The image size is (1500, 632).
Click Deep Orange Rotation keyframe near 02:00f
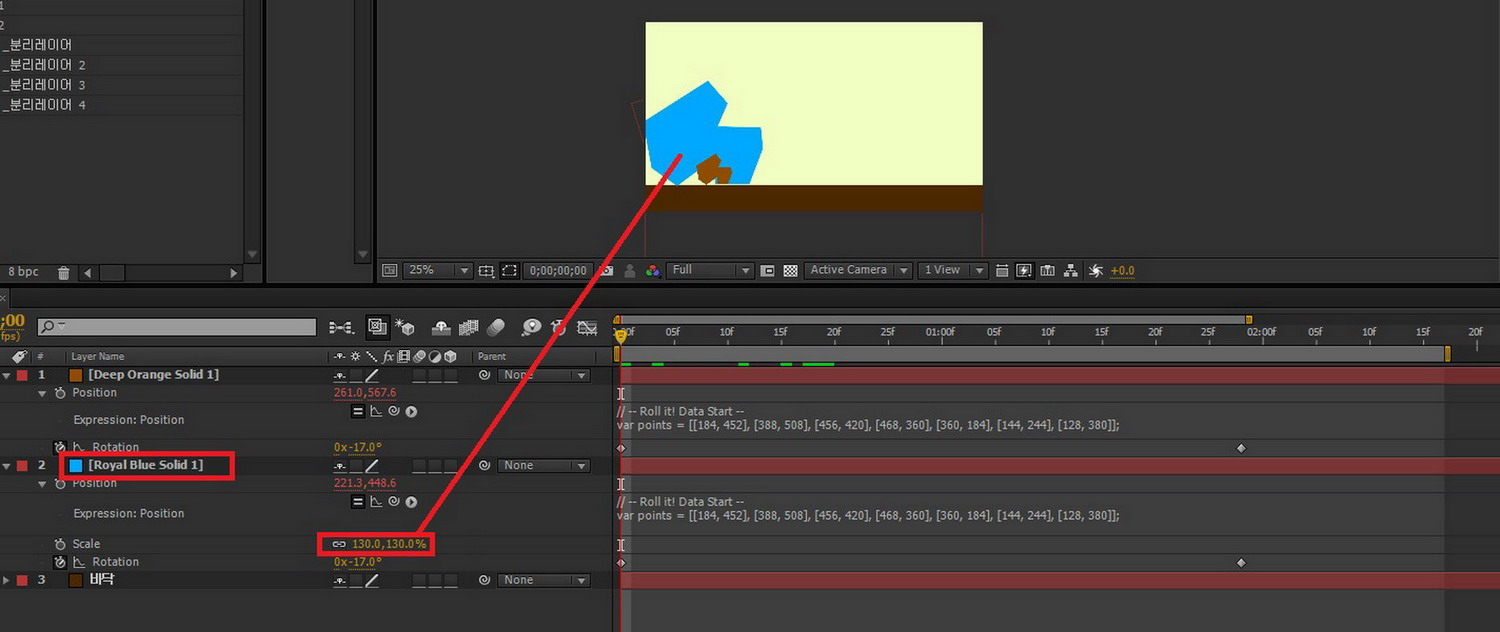point(1241,448)
